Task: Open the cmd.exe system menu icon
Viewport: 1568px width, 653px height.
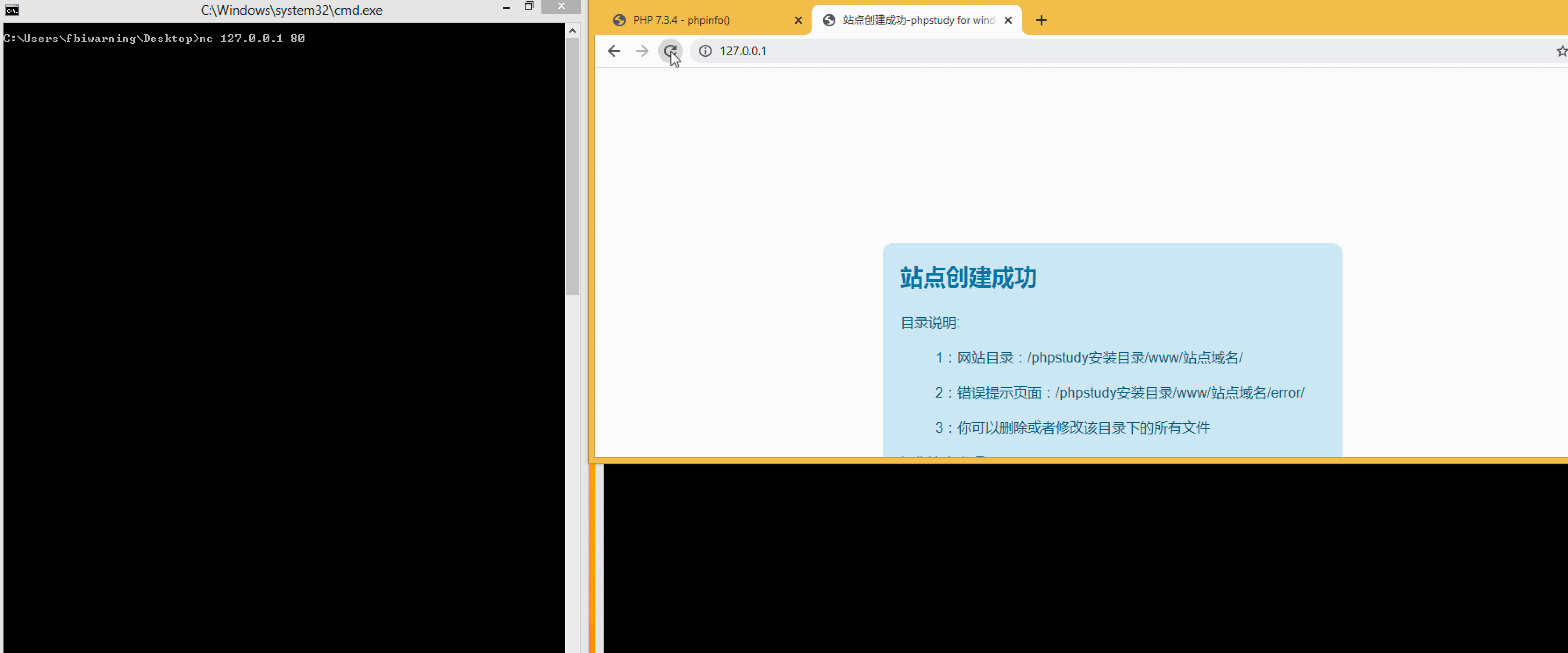Action: click(x=12, y=10)
